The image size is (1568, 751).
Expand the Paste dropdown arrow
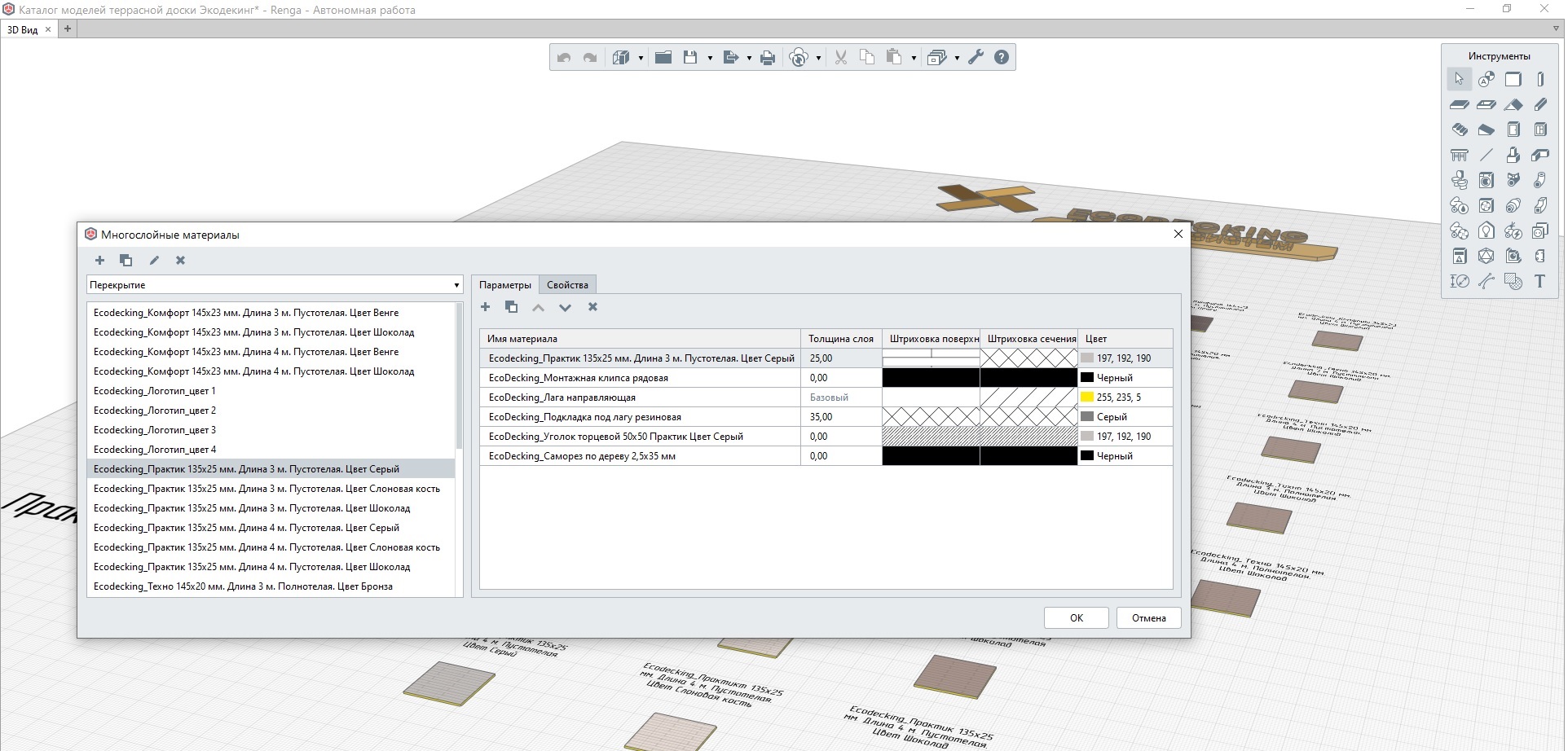(x=914, y=58)
